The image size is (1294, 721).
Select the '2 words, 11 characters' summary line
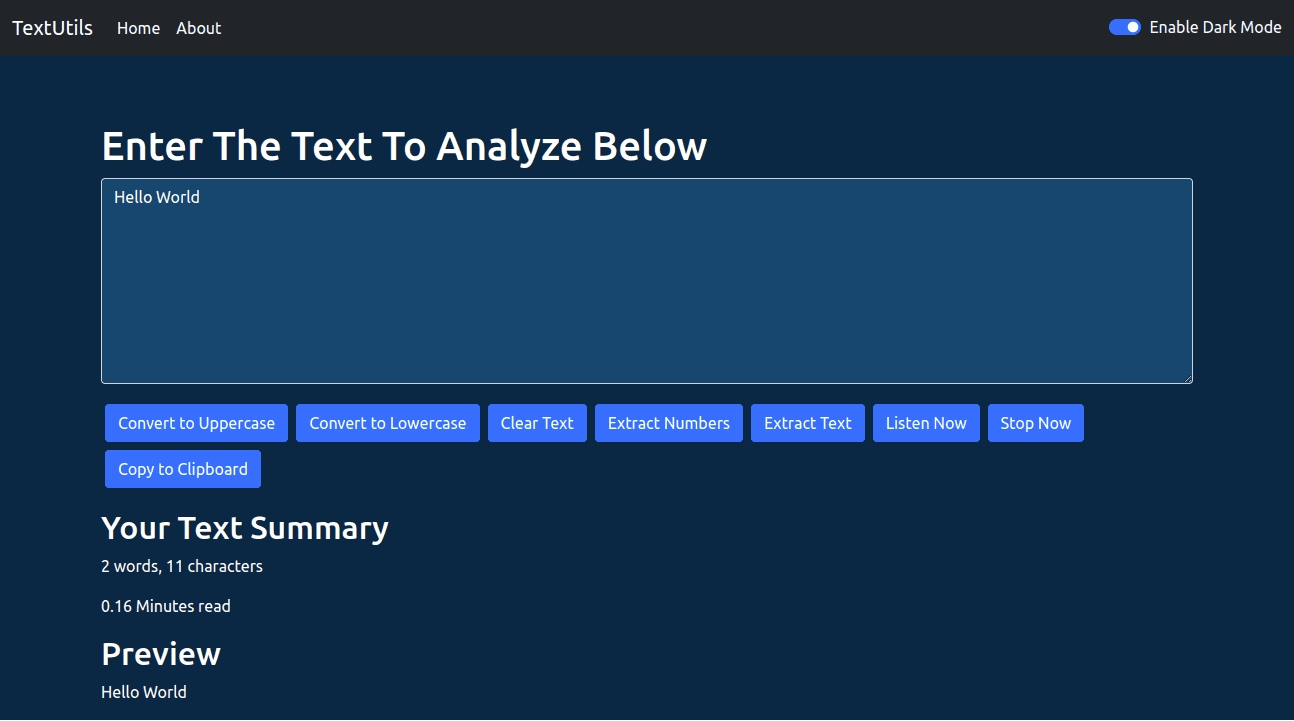pyautogui.click(x=181, y=566)
